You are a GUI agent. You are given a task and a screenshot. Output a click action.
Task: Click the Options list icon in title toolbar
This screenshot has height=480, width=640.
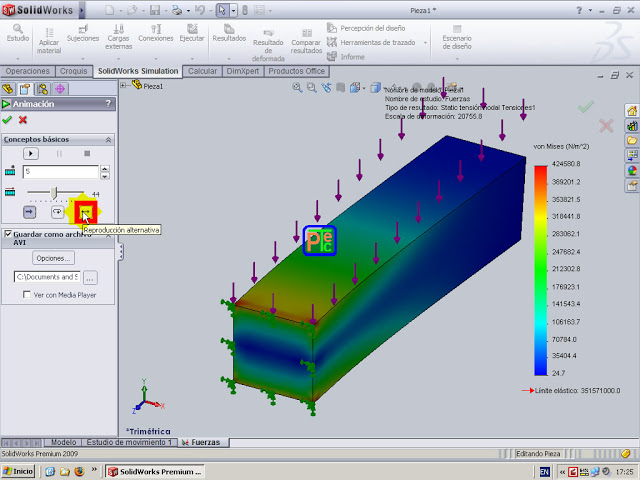point(260,10)
